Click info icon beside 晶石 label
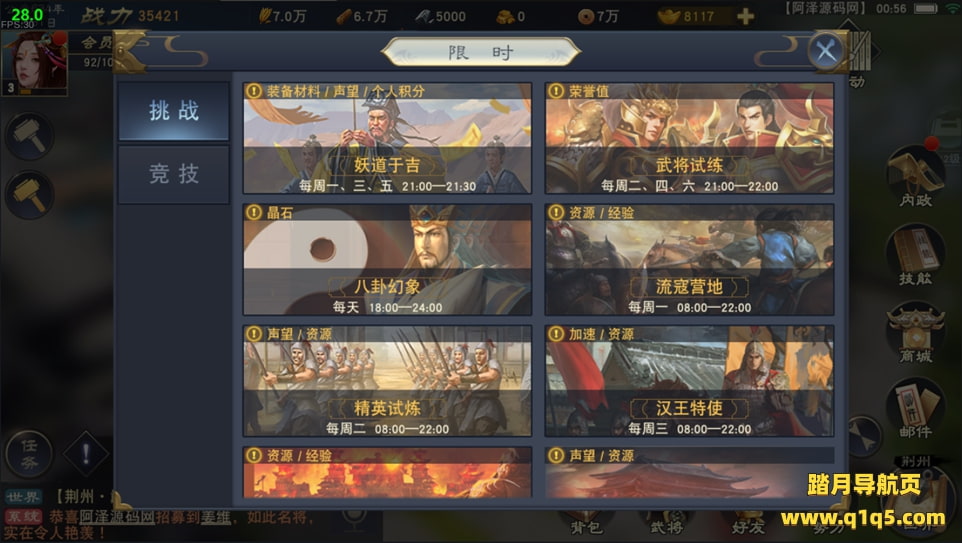 point(253,212)
